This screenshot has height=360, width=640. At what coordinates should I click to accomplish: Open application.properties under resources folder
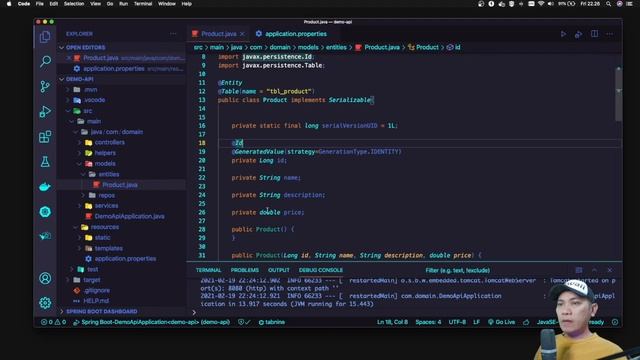pos(125,259)
